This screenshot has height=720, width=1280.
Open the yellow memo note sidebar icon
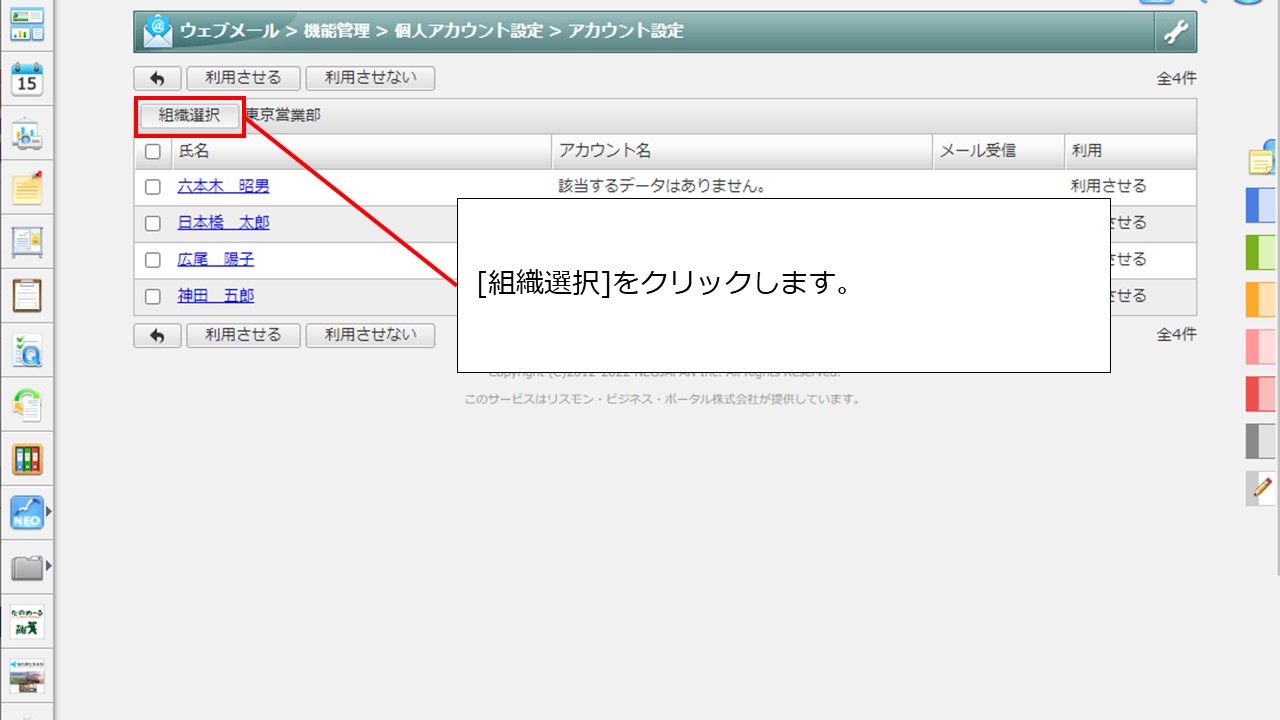point(27,188)
